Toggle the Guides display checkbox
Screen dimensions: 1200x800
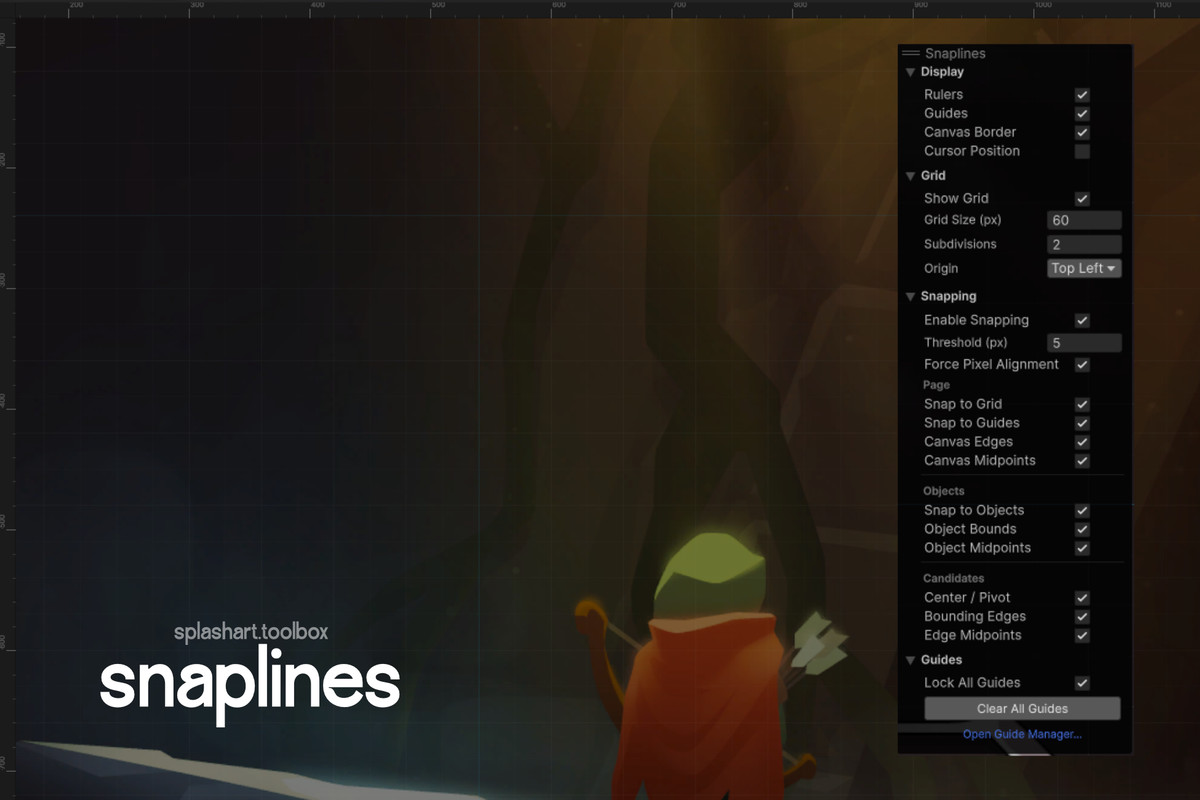tap(1082, 114)
